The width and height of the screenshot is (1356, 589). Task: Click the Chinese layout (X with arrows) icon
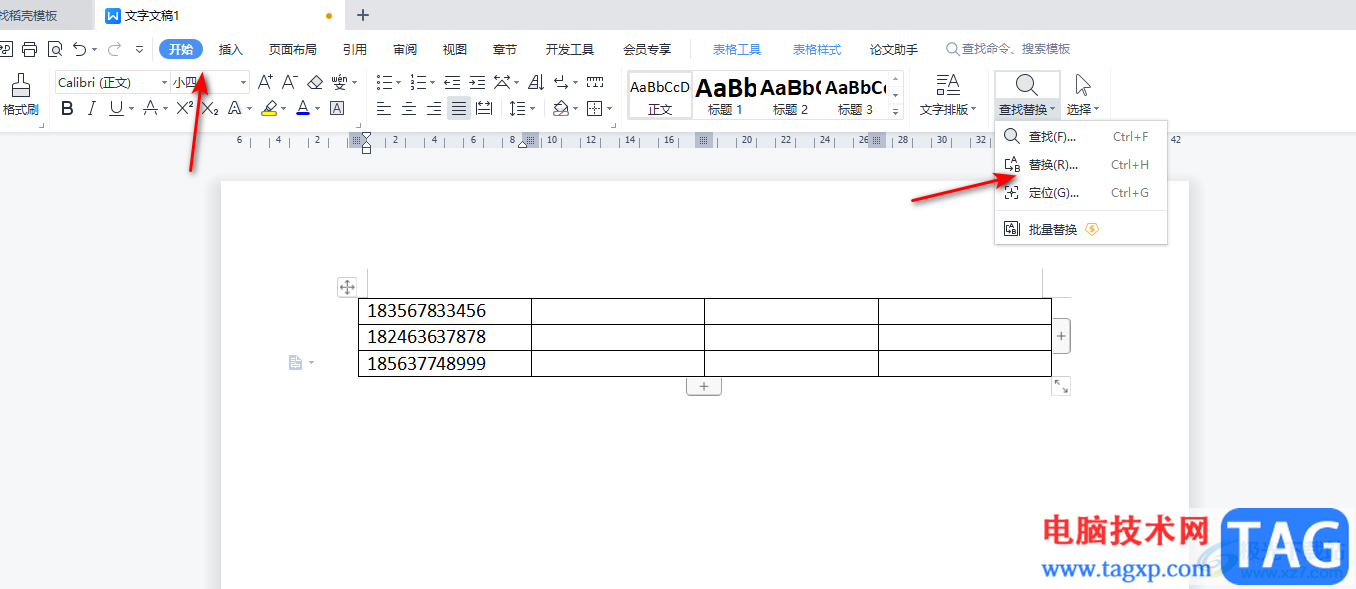[502, 82]
